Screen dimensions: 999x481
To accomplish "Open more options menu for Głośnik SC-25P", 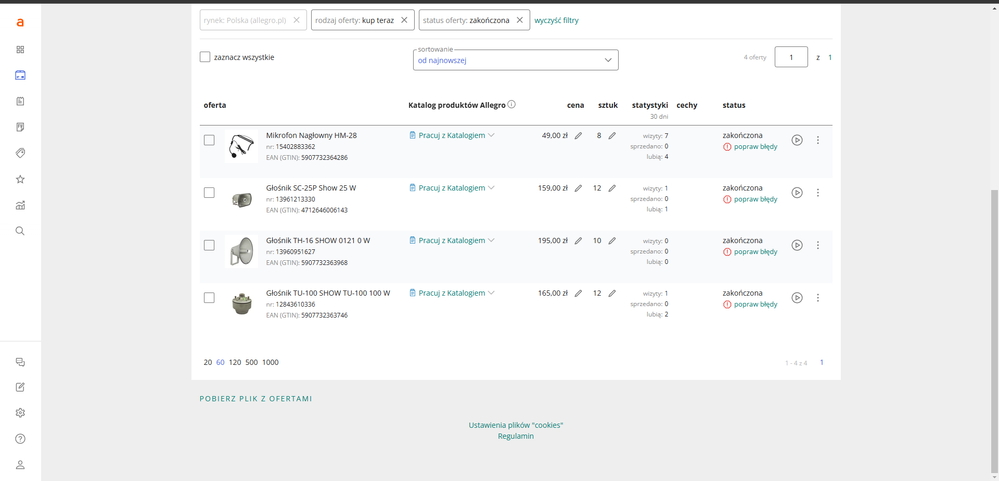I will click(x=818, y=192).
